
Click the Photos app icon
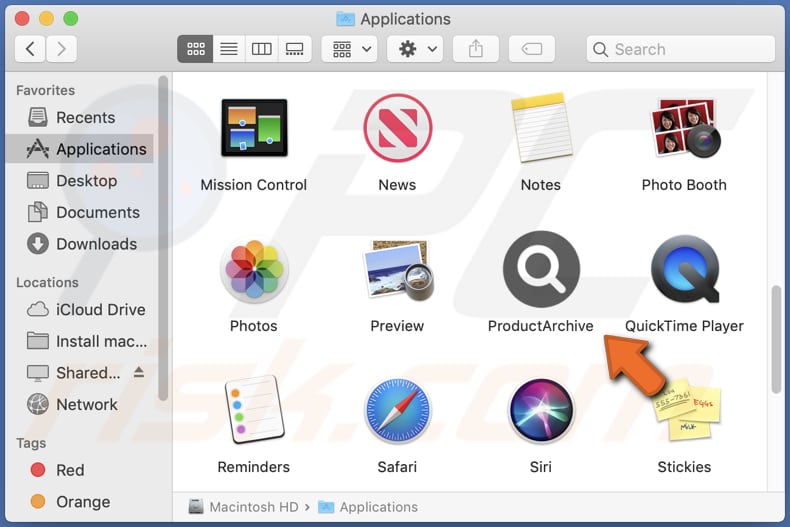click(x=254, y=271)
